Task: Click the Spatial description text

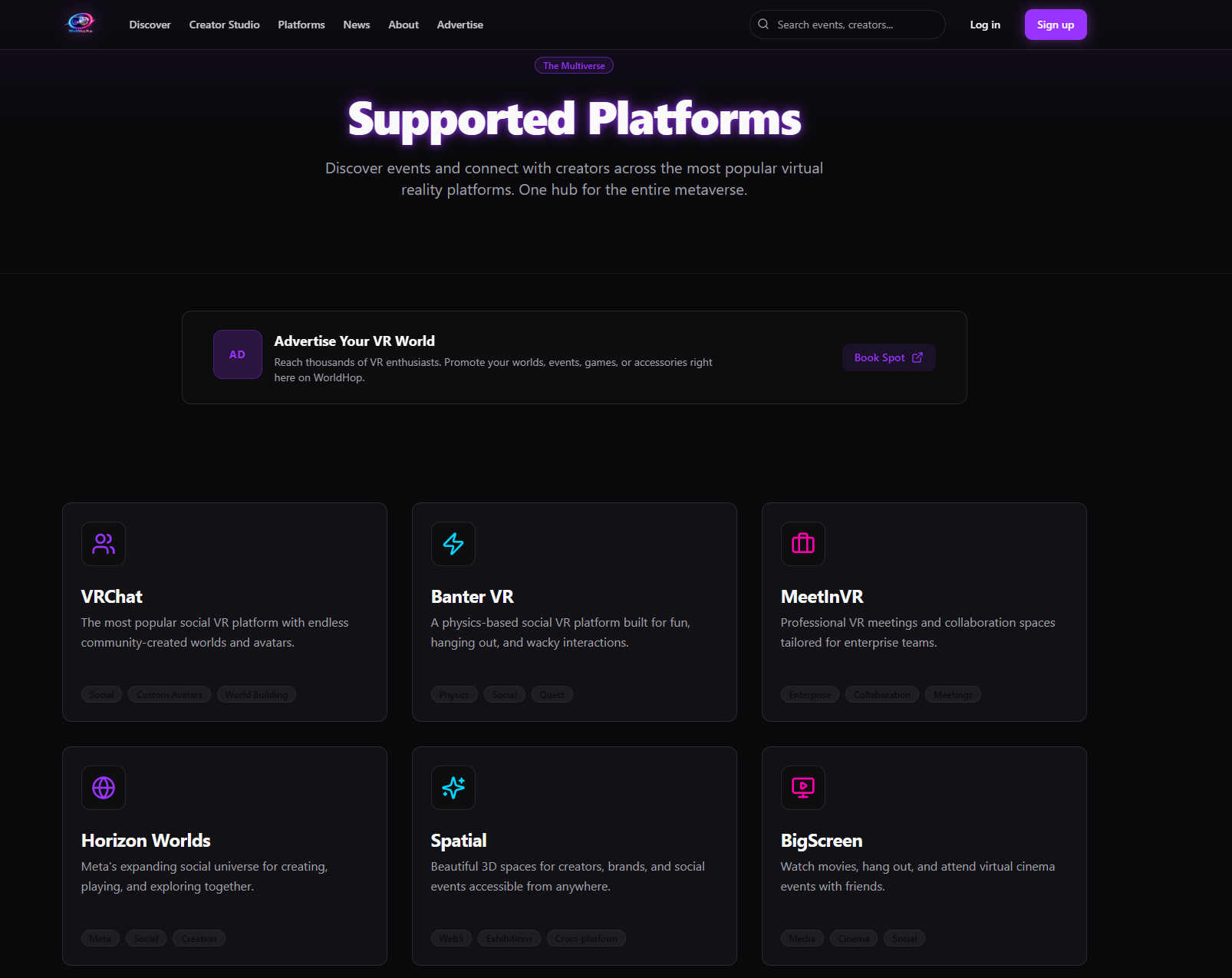Action: pos(568,877)
